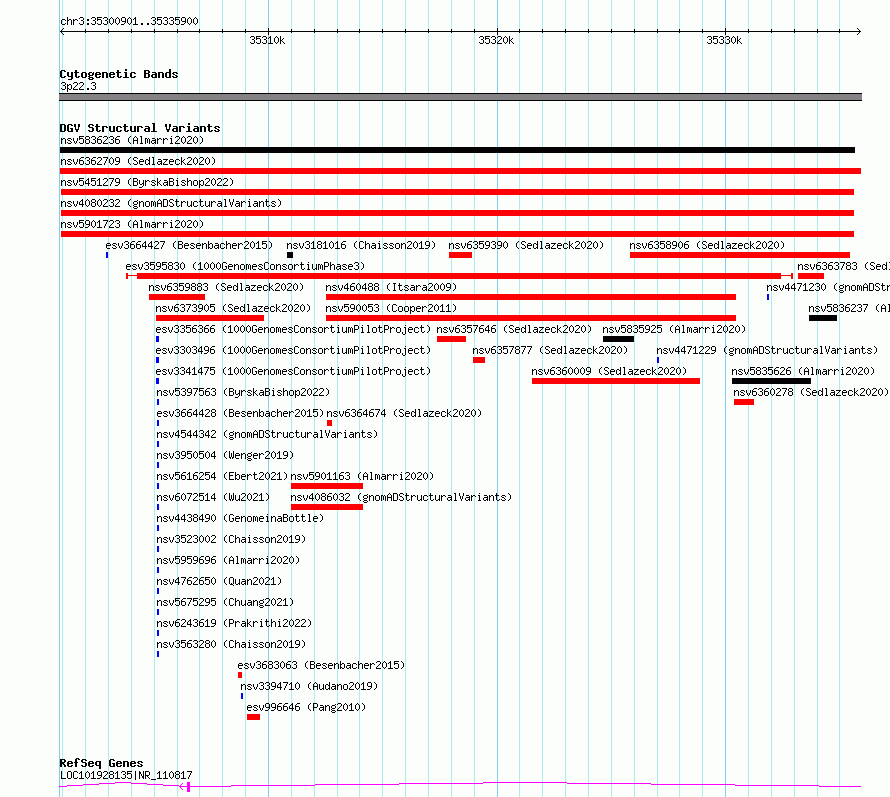
Task: Click nsv5835925 (Almarri2020) label
Action: click(674, 329)
